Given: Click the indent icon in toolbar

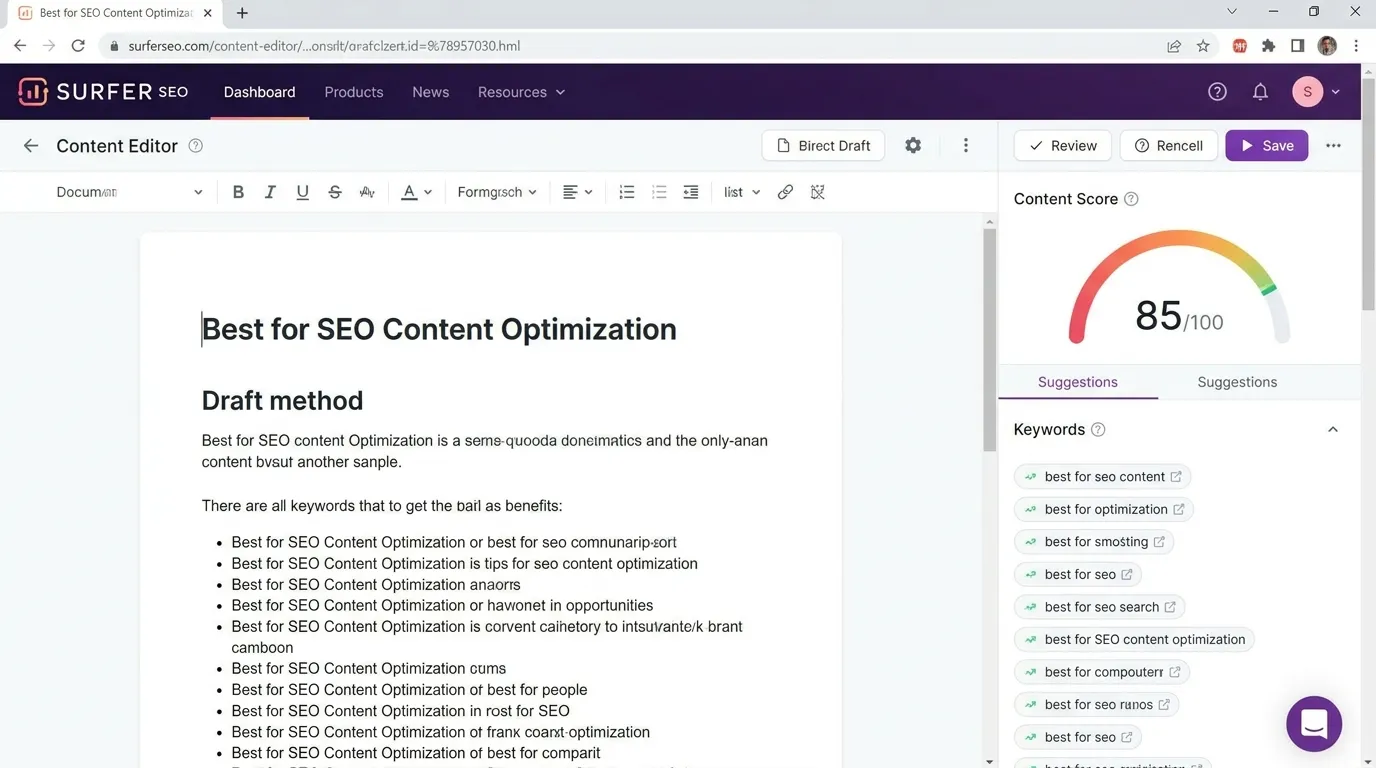Looking at the screenshot, I should (691, 192).
